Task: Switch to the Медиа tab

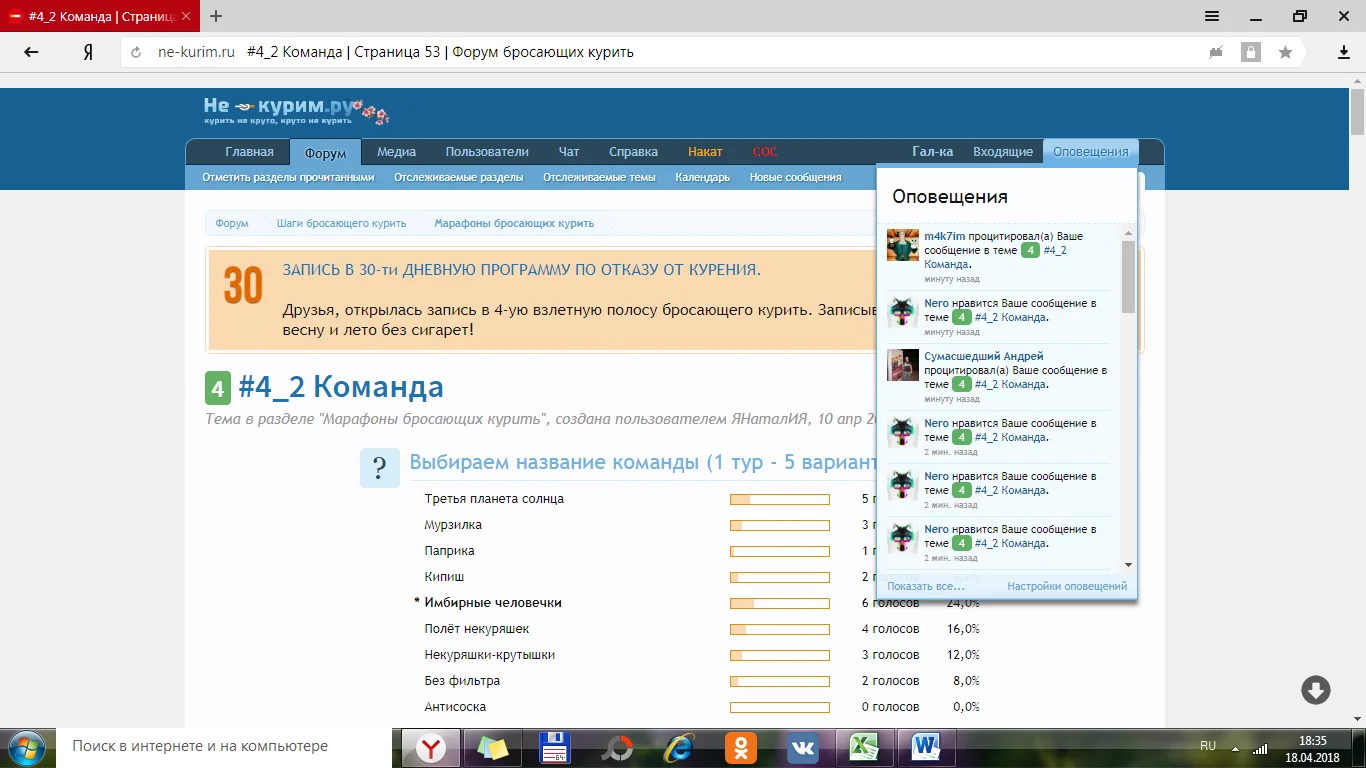Action: [x=396, y=152]
